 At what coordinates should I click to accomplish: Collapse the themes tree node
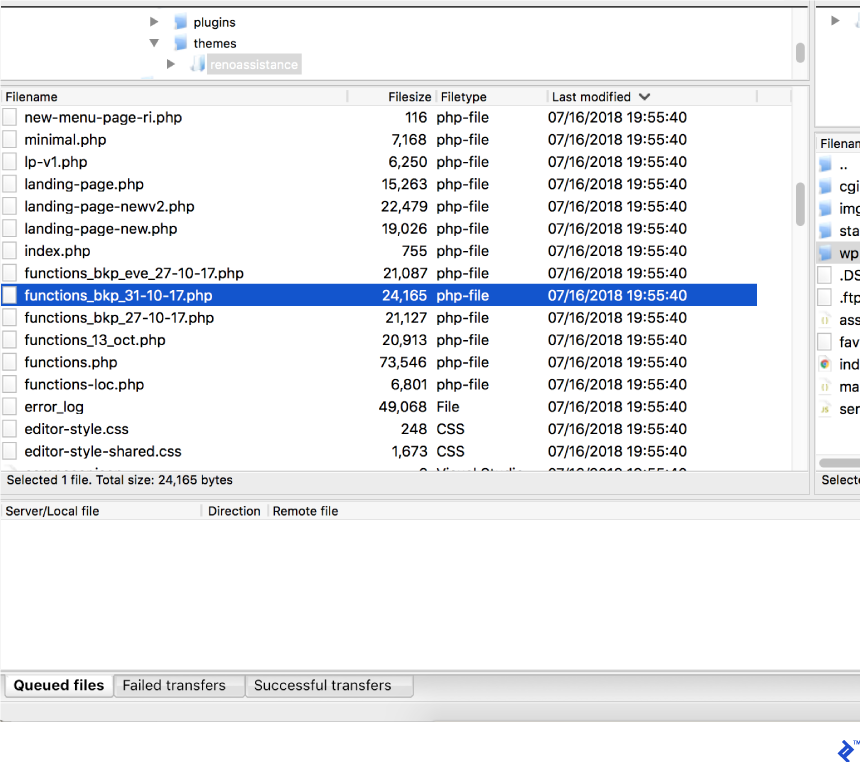coord(155,43)
